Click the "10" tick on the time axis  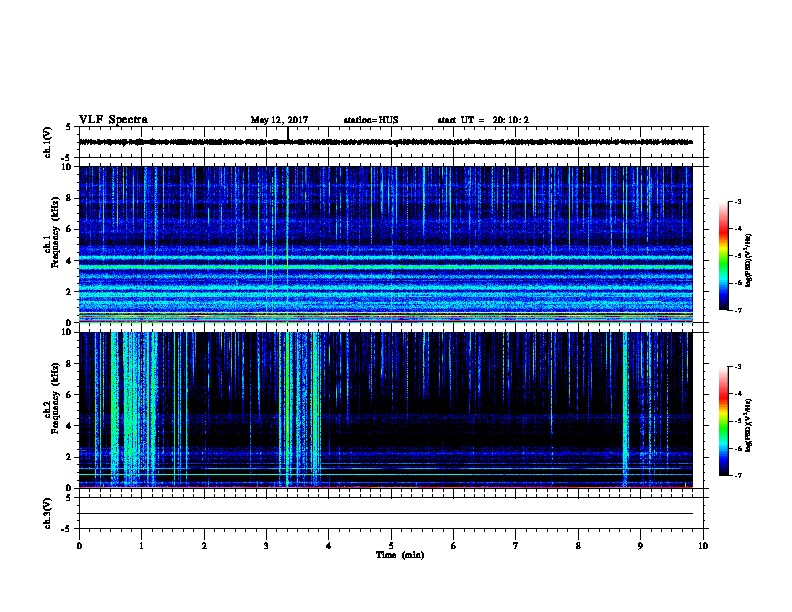(x=703, y=545)
